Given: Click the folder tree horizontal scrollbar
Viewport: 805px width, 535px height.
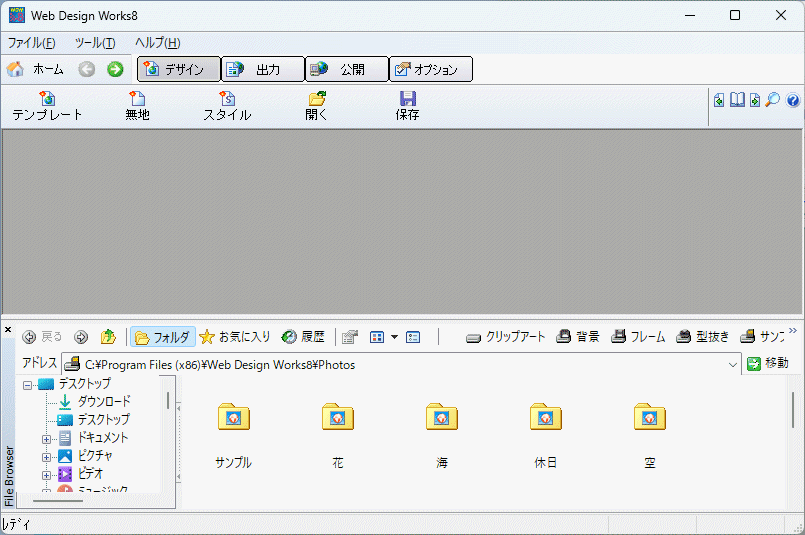Looking at the screenshot, I should 58,501.
